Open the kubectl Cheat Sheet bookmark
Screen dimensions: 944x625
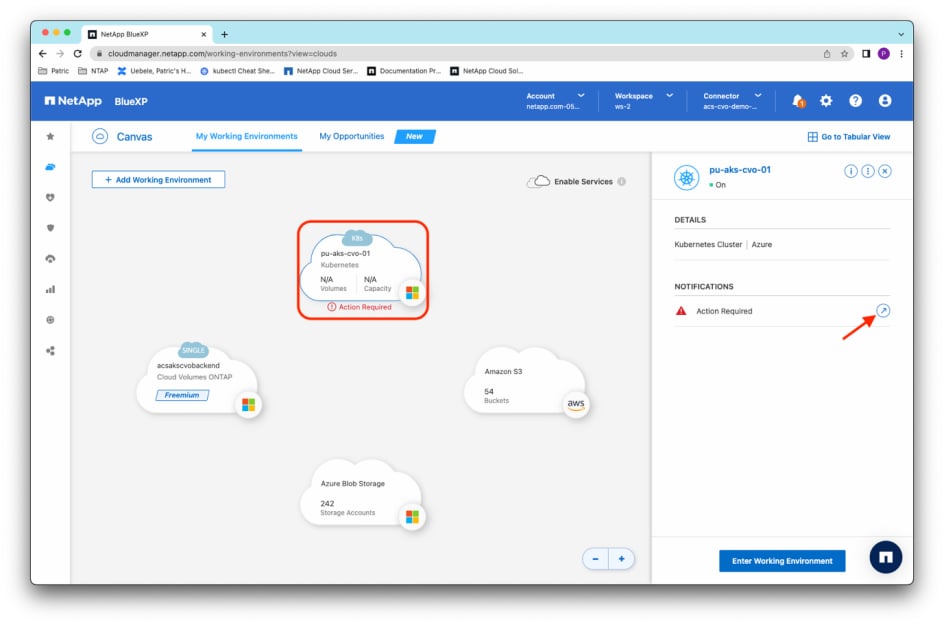pos(237,71)
